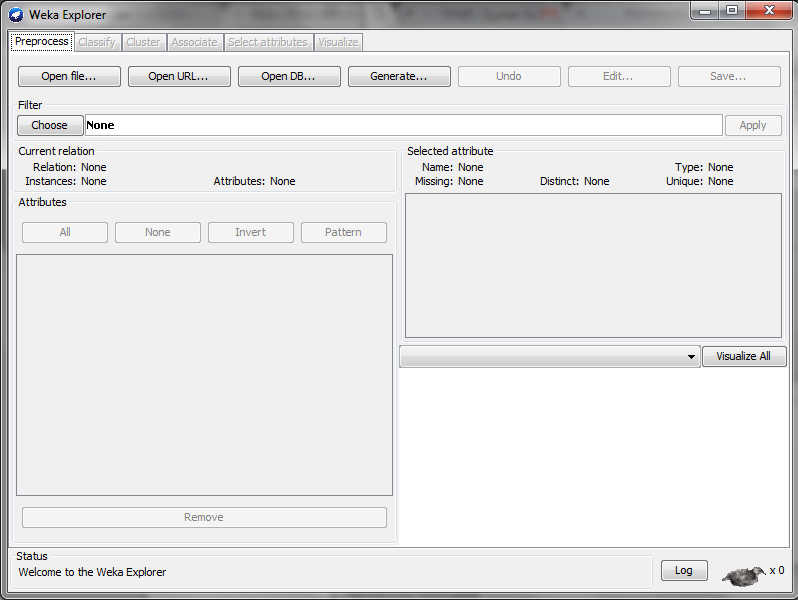Image resolution: width=798 pixels, height=600 pixels.
Task: Click the None attributes selection button
Action: tap(158, 232)
